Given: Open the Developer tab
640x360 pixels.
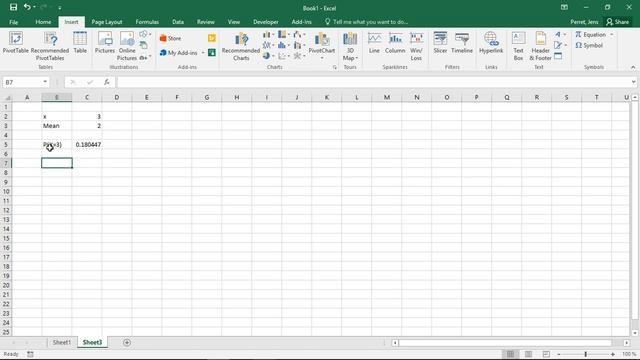Looking at the screenshot, I should [x=266, y=22].
